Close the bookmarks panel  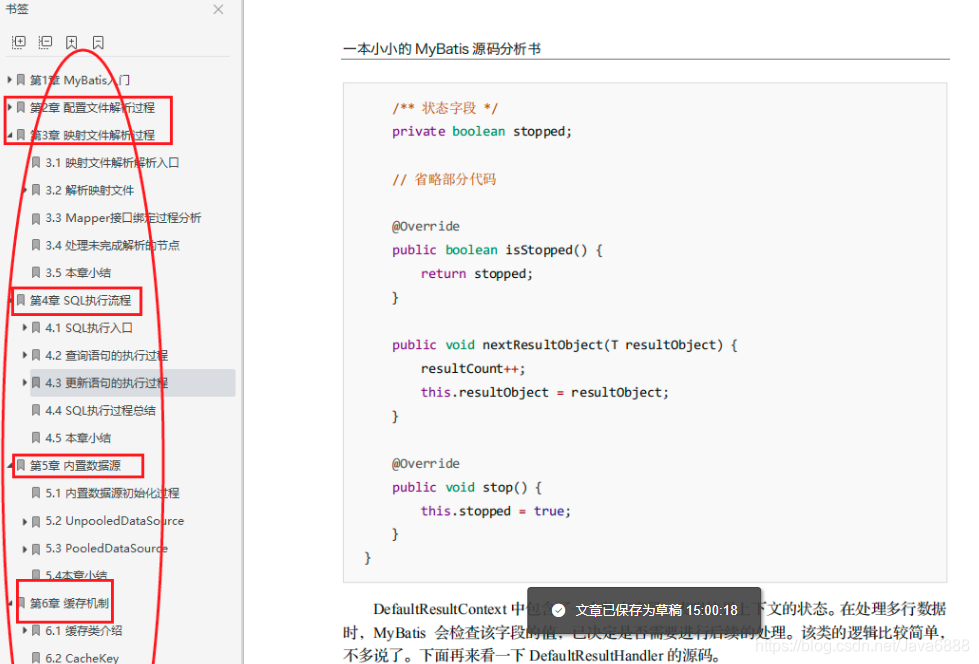pos(218,9)
